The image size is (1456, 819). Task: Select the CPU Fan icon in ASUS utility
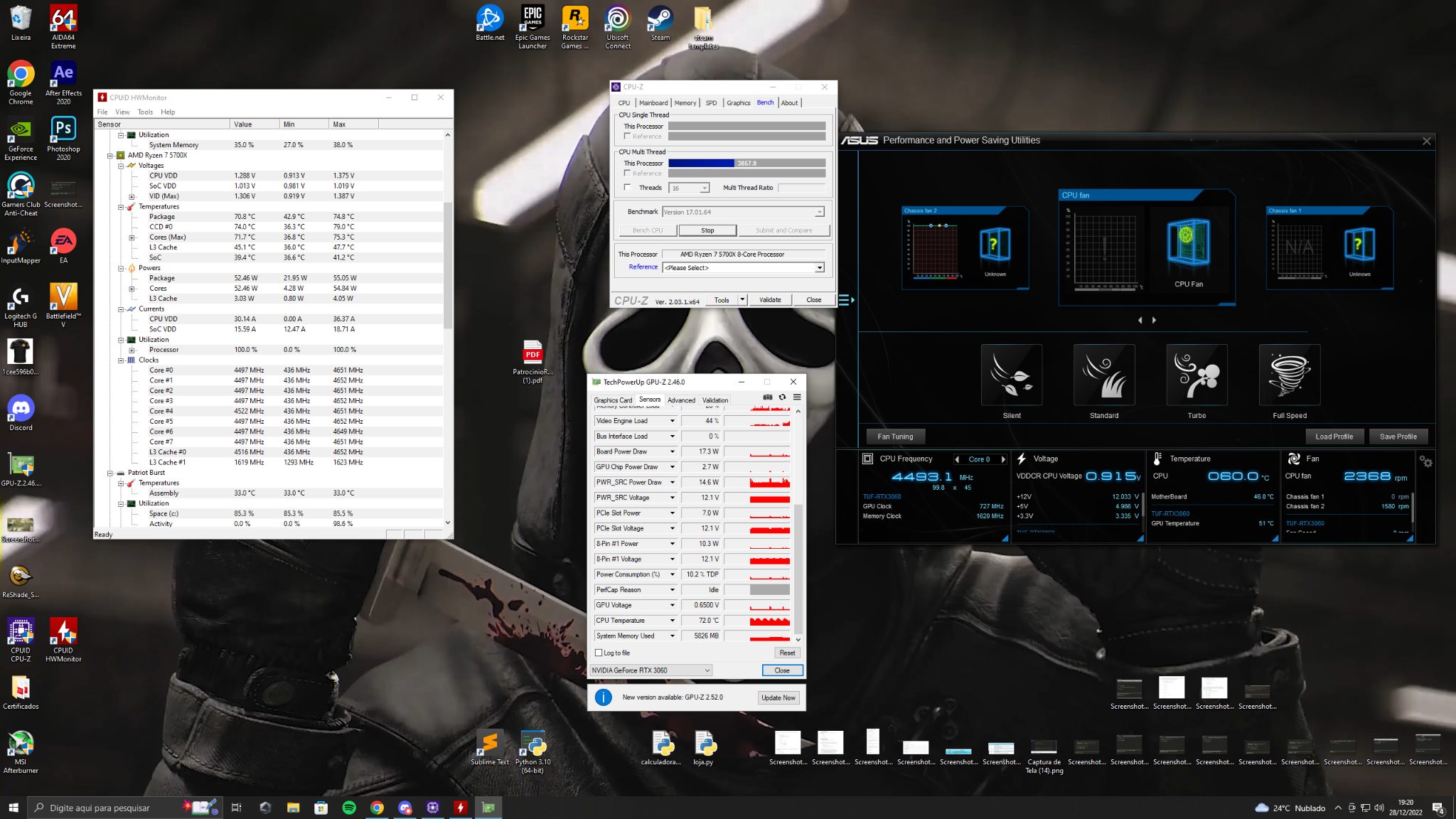tap(1189, 243)
